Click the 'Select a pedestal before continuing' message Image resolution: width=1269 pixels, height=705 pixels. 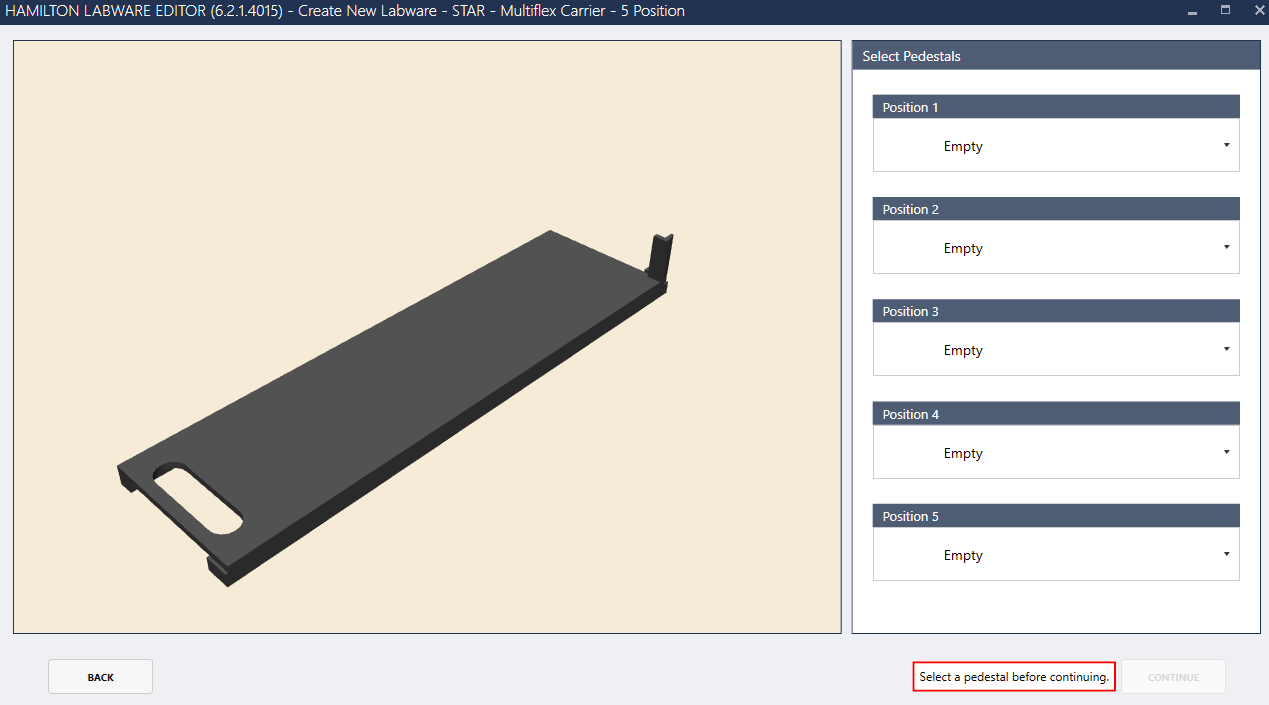point(1014,677)
